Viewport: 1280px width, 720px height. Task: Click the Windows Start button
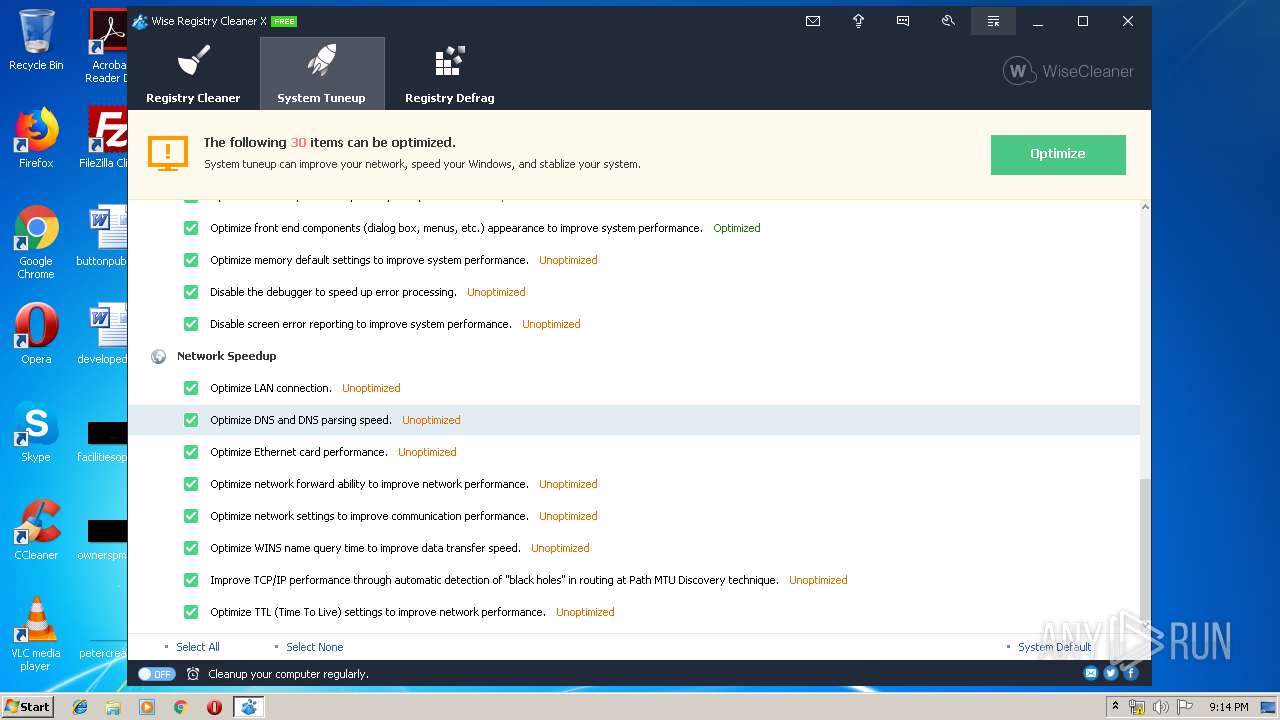(28, 706)
